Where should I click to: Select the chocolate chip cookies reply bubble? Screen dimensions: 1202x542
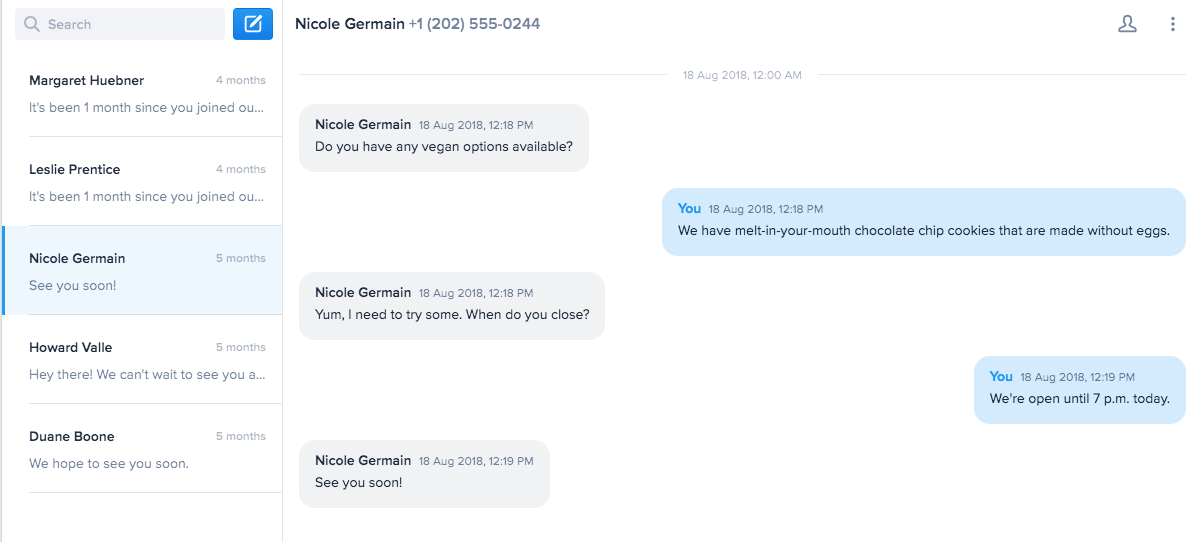point(923,230)
